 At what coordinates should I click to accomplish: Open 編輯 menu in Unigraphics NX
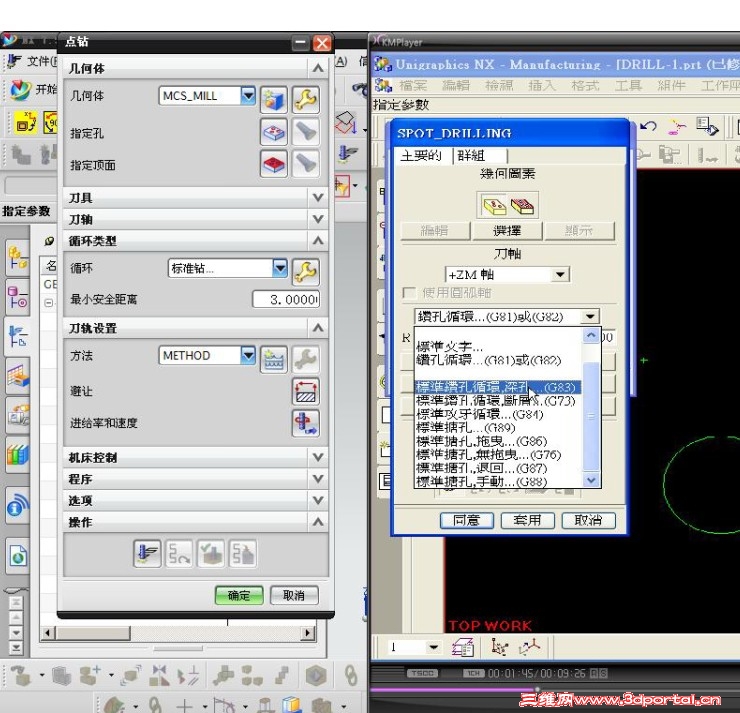(456, 86)
